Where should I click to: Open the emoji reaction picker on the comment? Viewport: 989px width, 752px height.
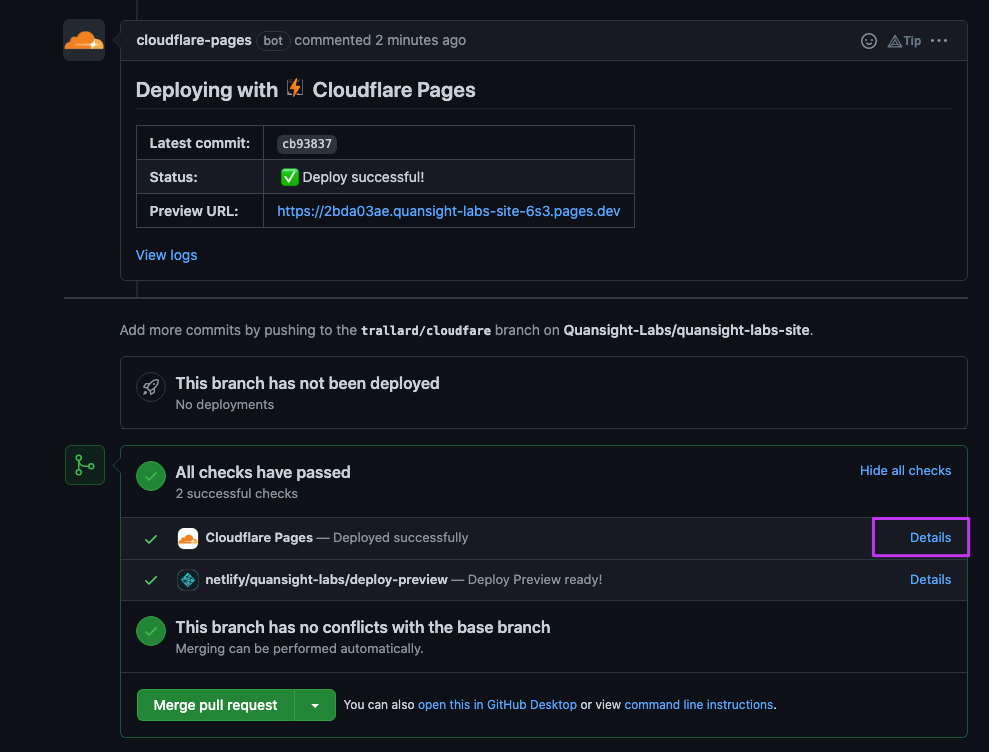(869, 41)
